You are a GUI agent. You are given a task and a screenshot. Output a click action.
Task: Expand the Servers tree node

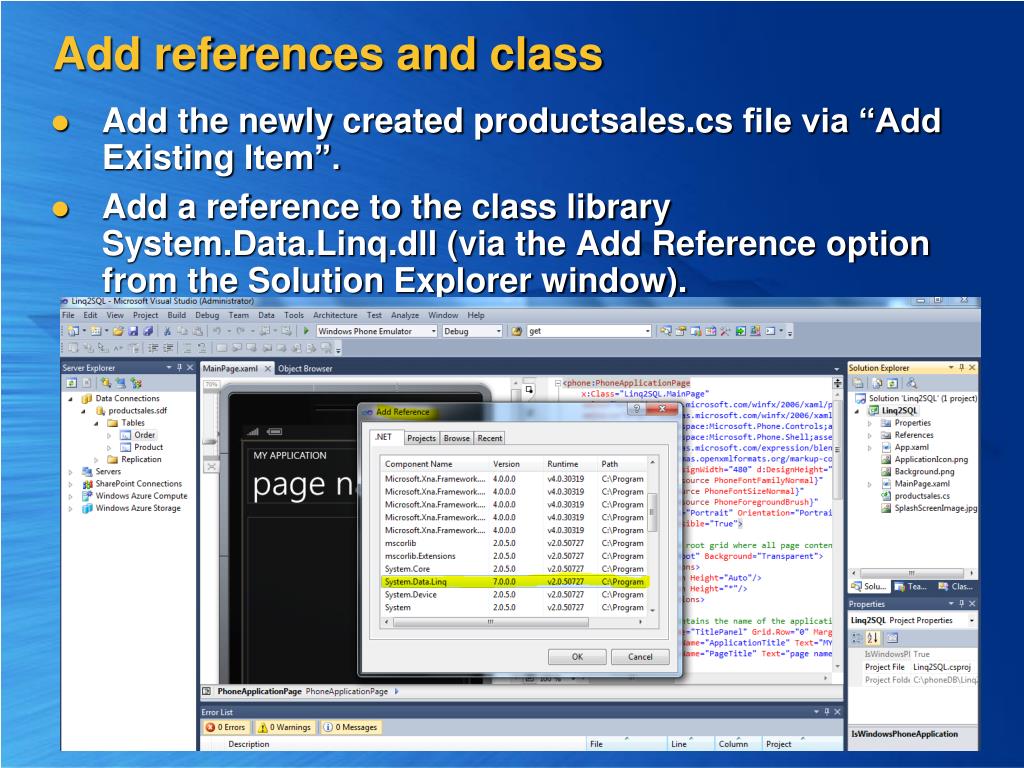(71, 472)
